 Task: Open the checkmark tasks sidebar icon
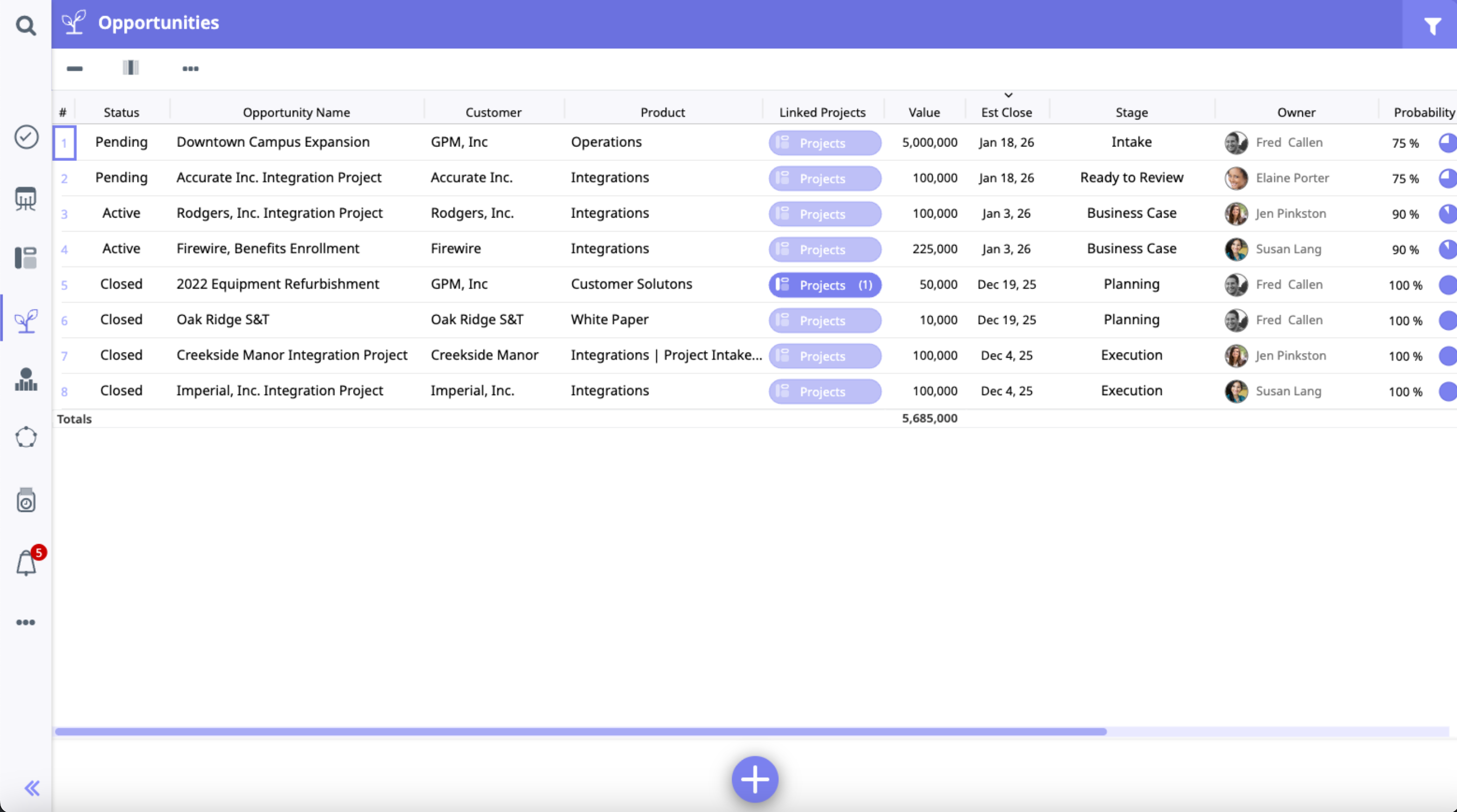pos(26,137)
